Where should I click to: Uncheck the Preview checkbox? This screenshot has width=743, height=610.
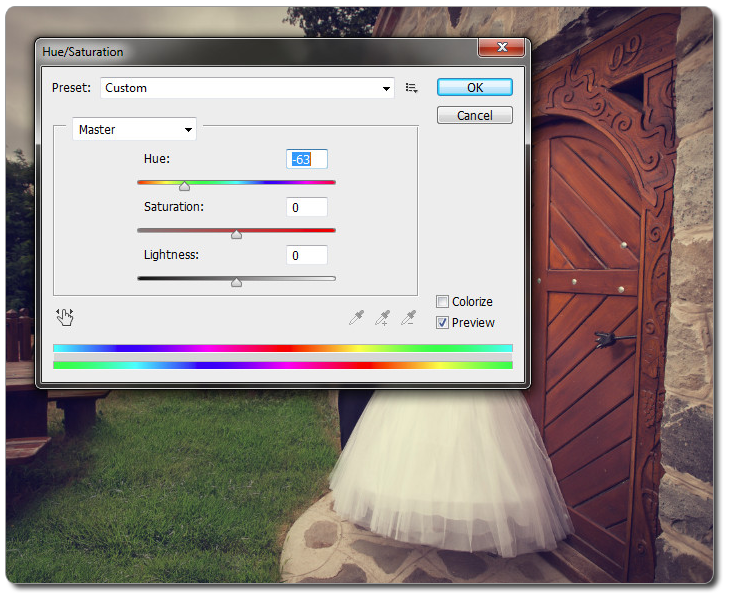tap(442, 323)
